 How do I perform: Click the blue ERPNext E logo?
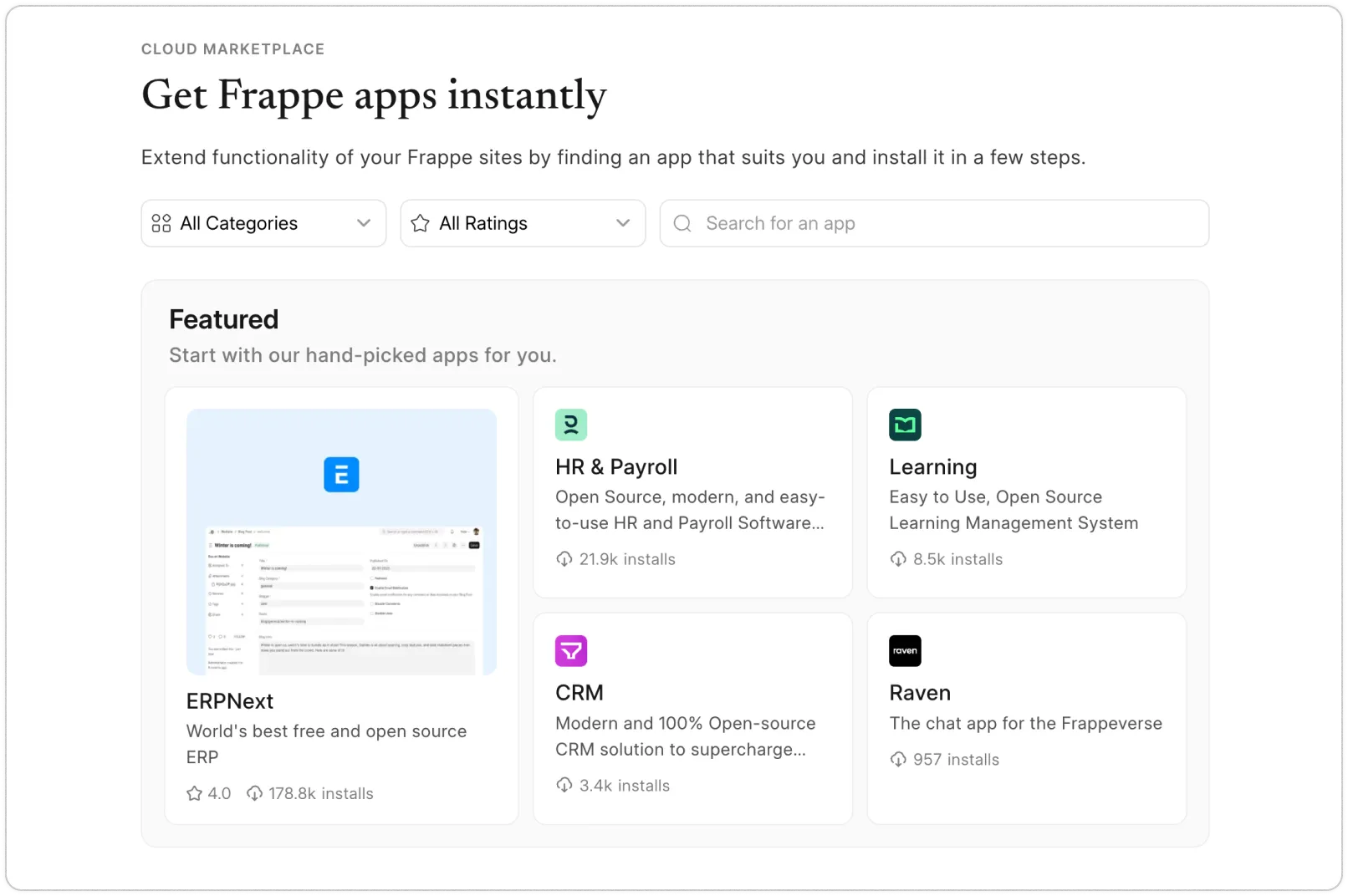pos(341,475)
